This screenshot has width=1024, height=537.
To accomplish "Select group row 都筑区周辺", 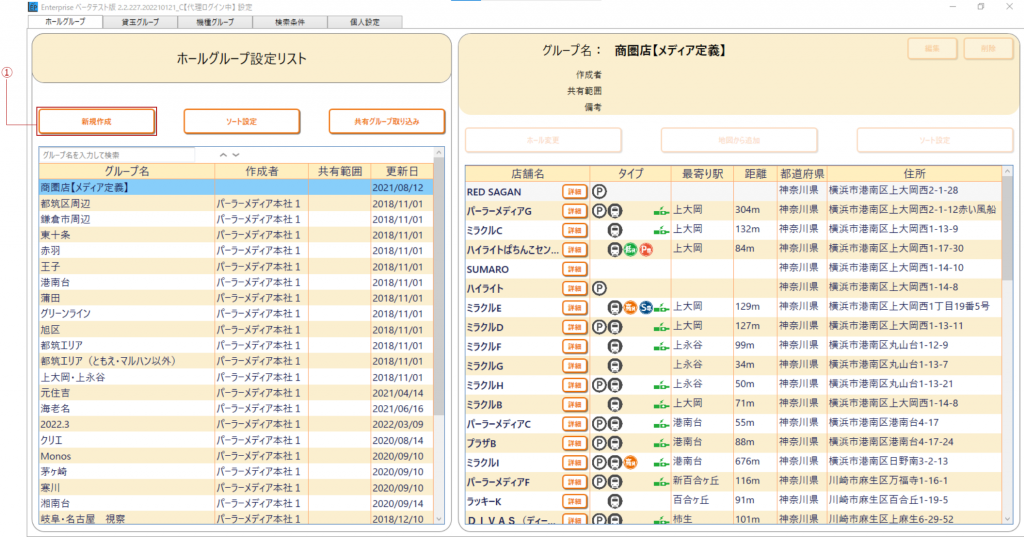I will [x=236, y=203].
